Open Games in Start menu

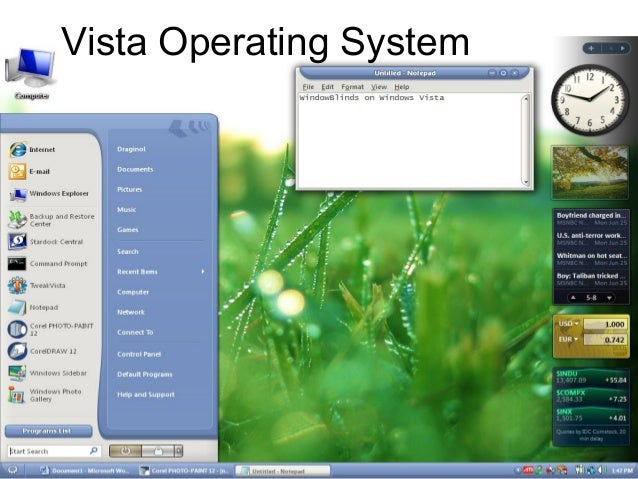pyautogui.click(x=128, y=230)
